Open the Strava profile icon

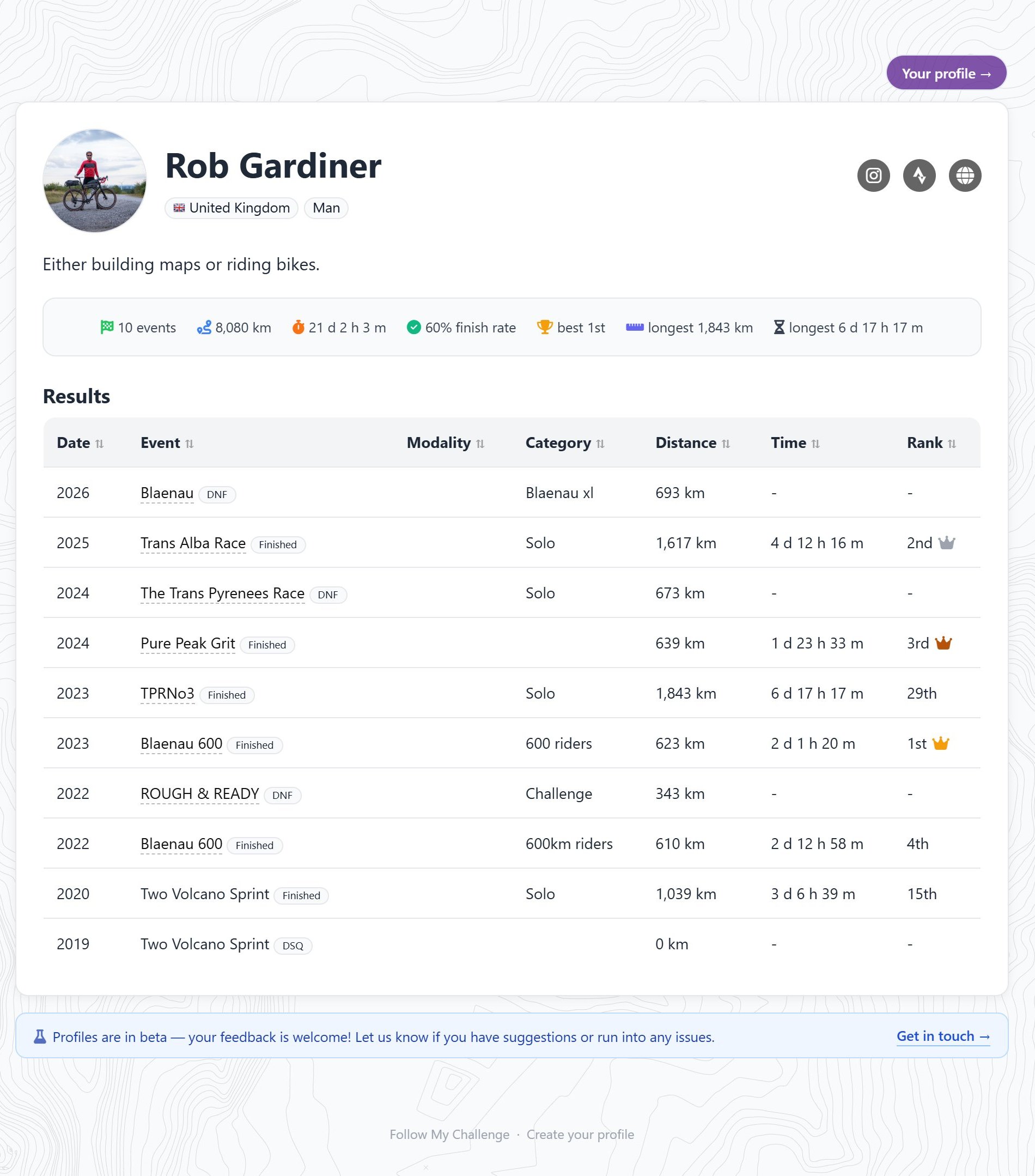pos(920,175)
